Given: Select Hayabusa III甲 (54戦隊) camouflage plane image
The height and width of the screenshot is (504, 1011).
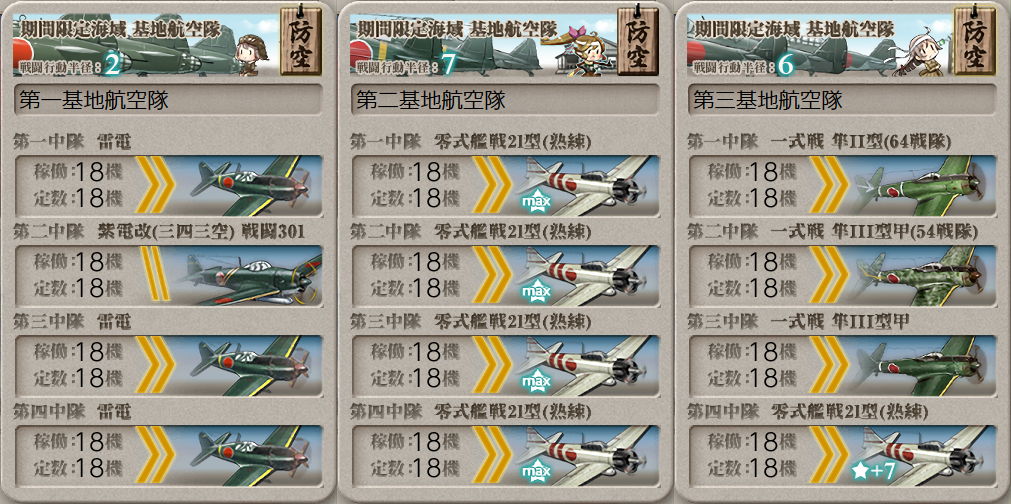Looking at the screenshot, I should coord(923,276).
